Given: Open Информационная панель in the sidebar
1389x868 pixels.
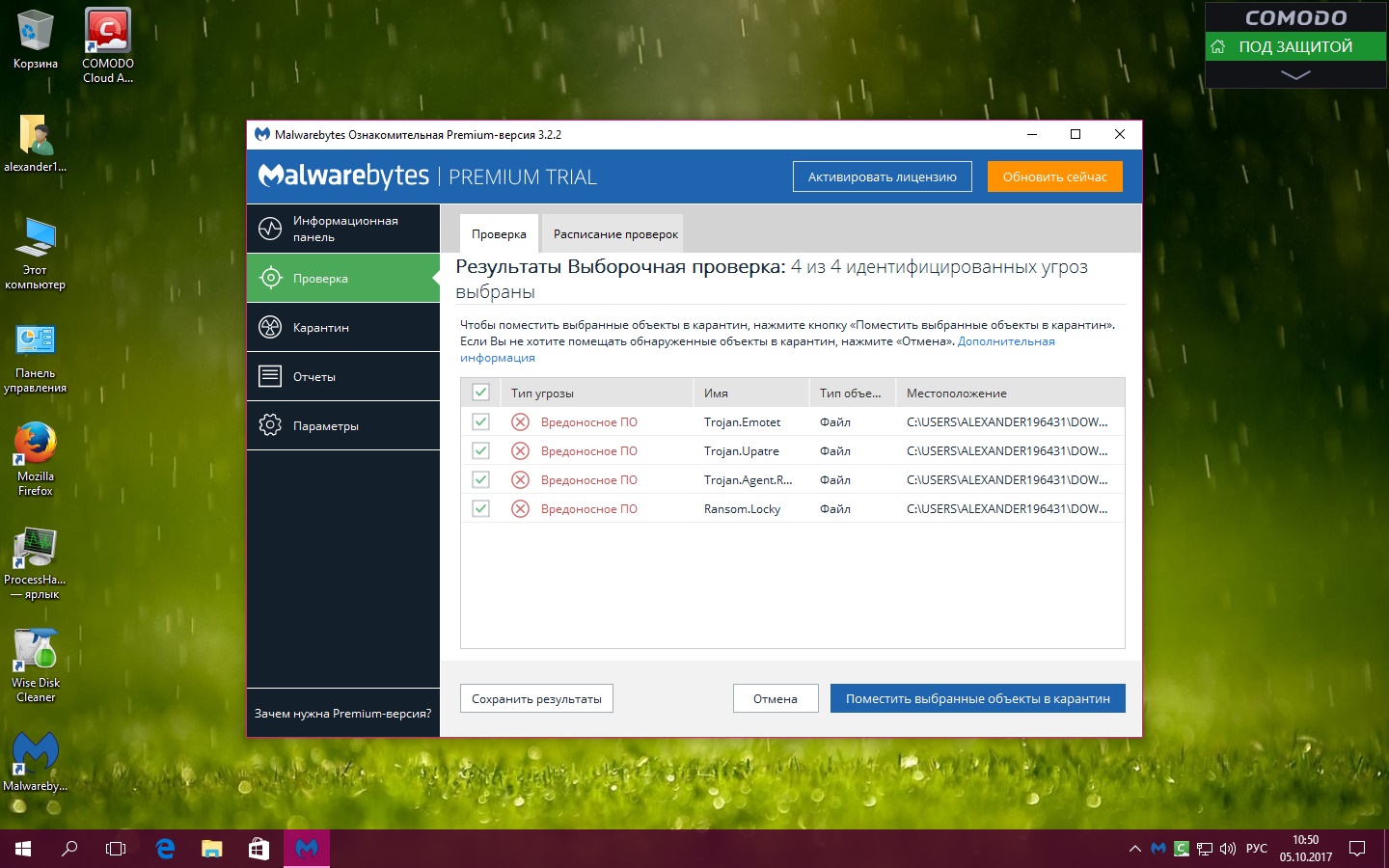Looking at the screenshot, I should pos(343,229).
